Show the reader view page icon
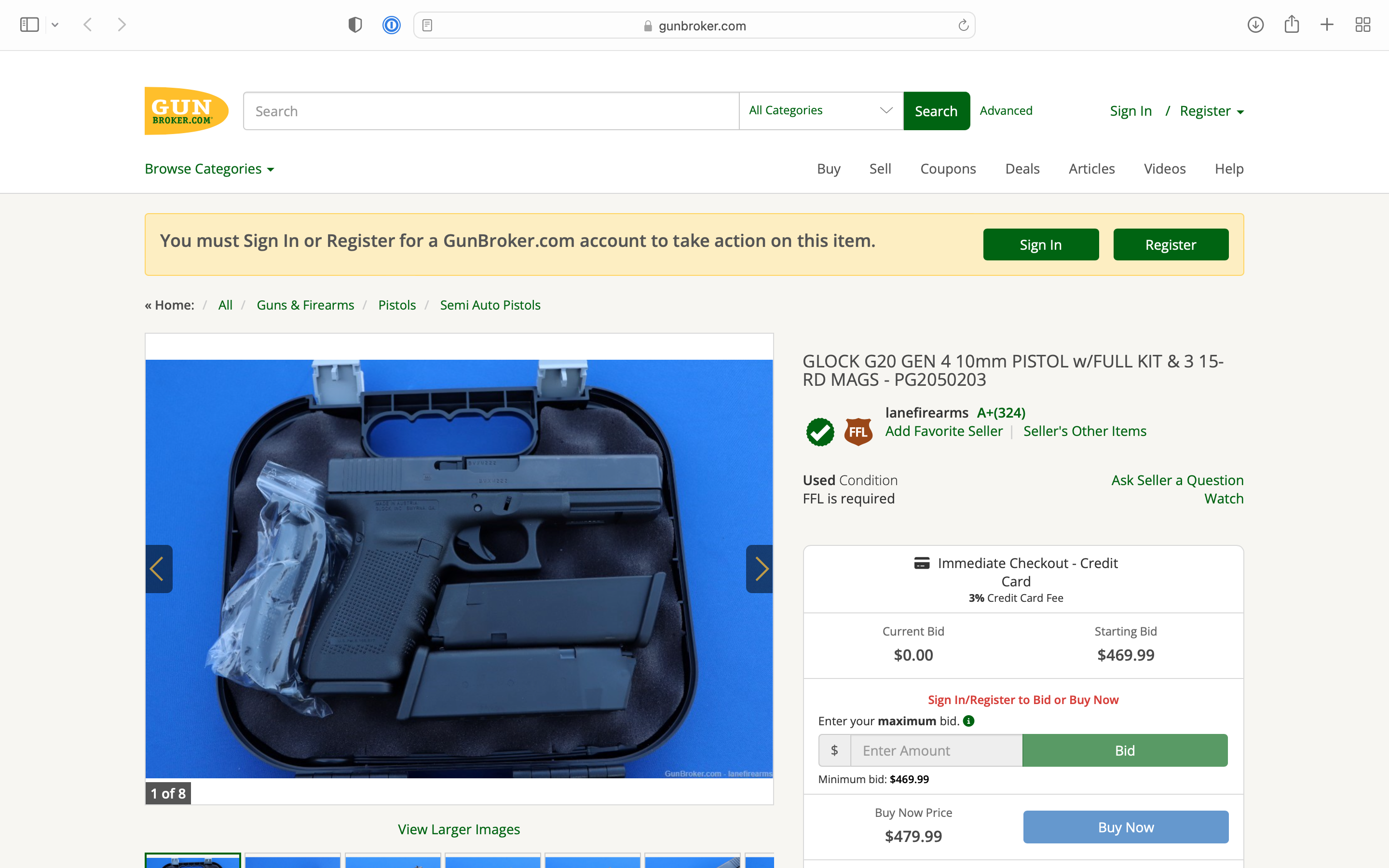This screenshot has height=868, width=1389. click(x=427, y=25)
